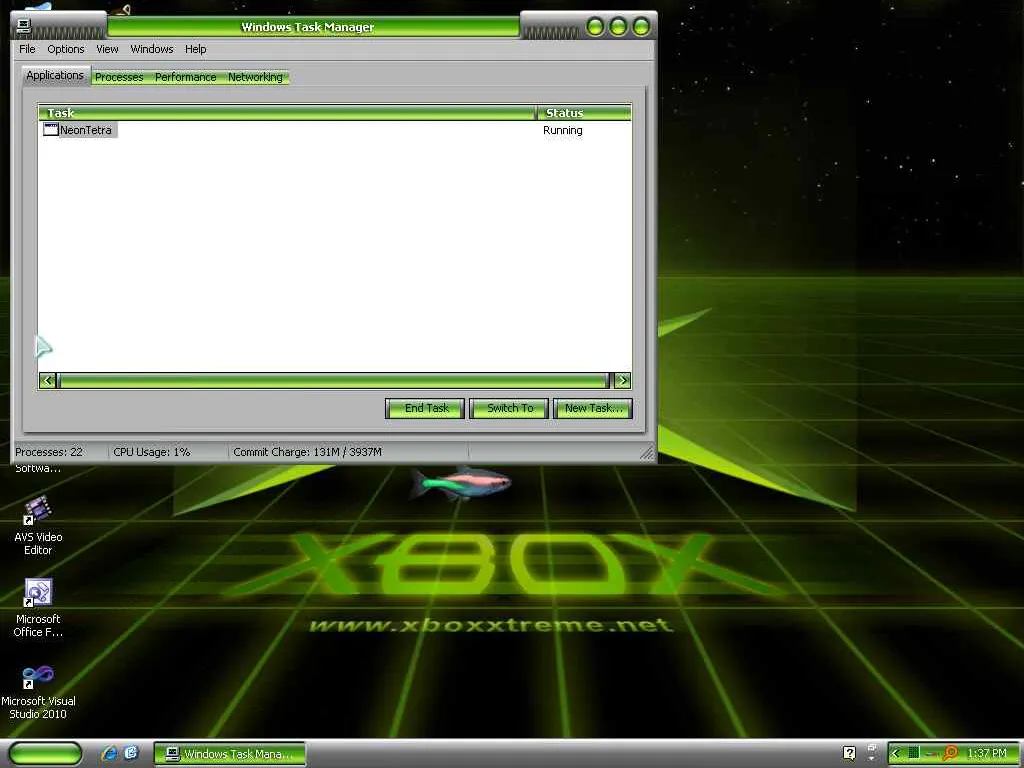
Task: Close Task Manager with last round button
Action: pos(641,27)
